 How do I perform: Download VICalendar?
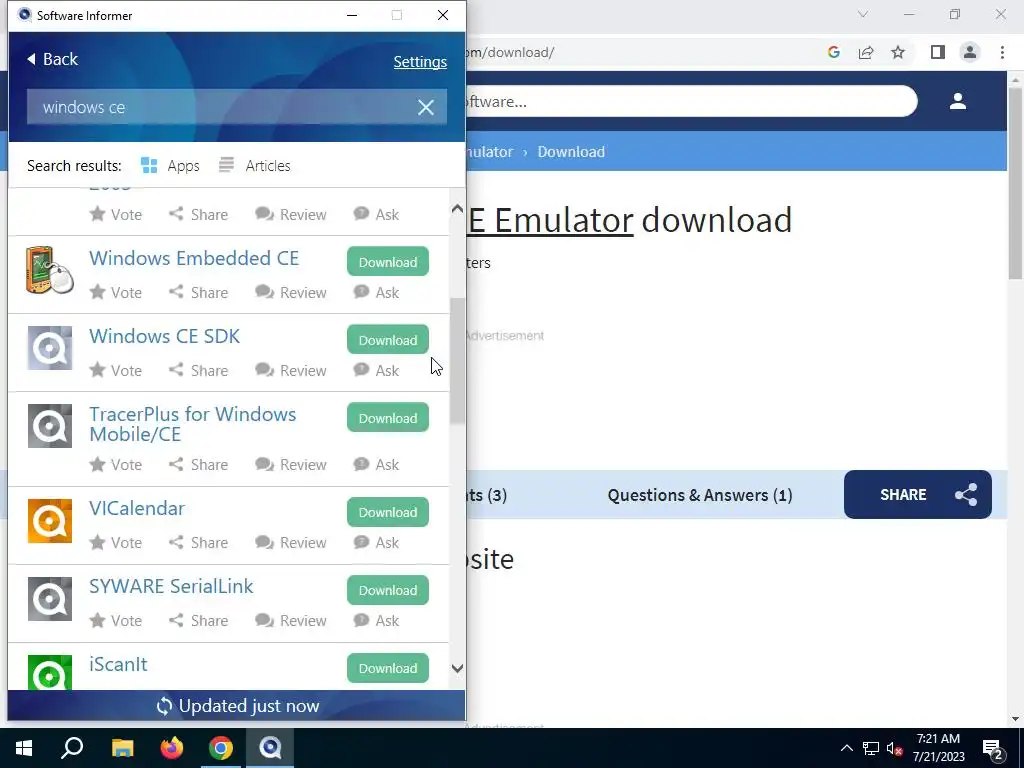point(388,512)
